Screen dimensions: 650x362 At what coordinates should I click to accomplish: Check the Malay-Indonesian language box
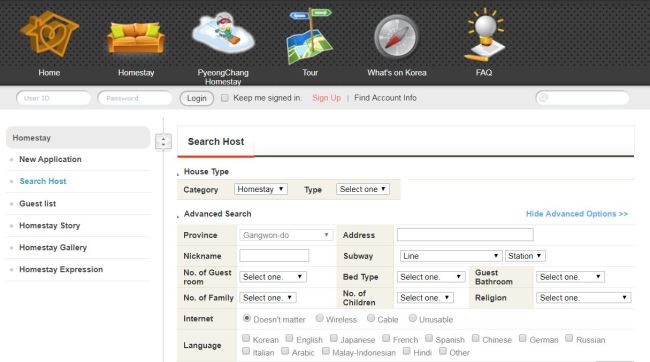326,351
